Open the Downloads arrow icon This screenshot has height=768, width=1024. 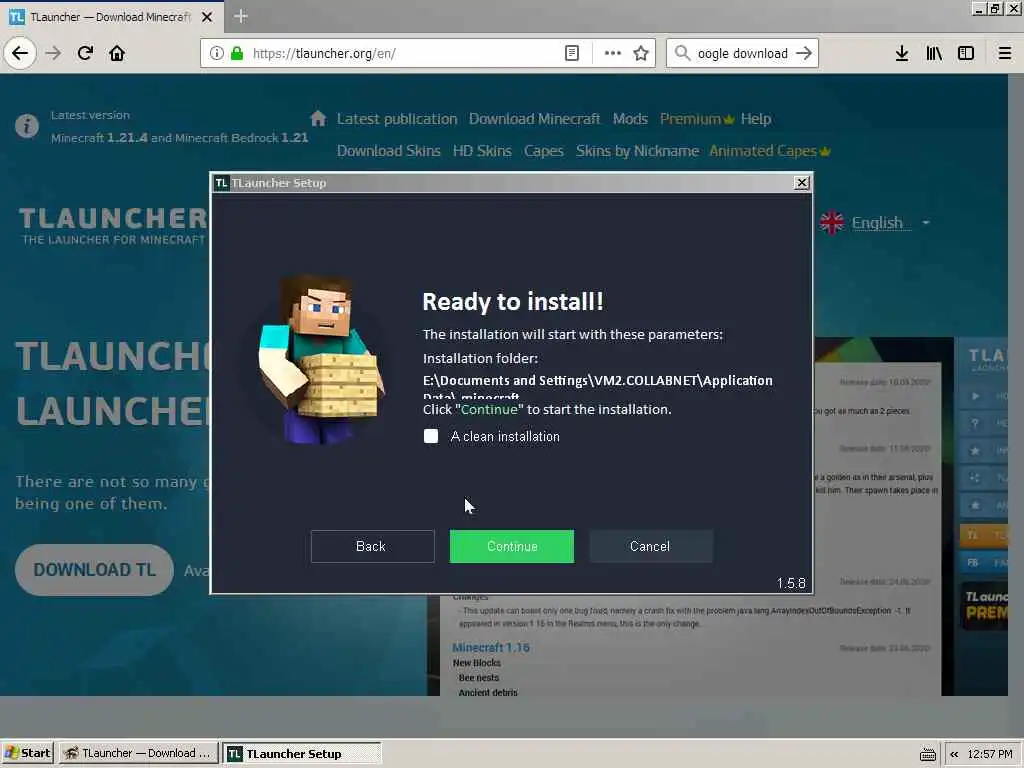[x=902, y=53]
